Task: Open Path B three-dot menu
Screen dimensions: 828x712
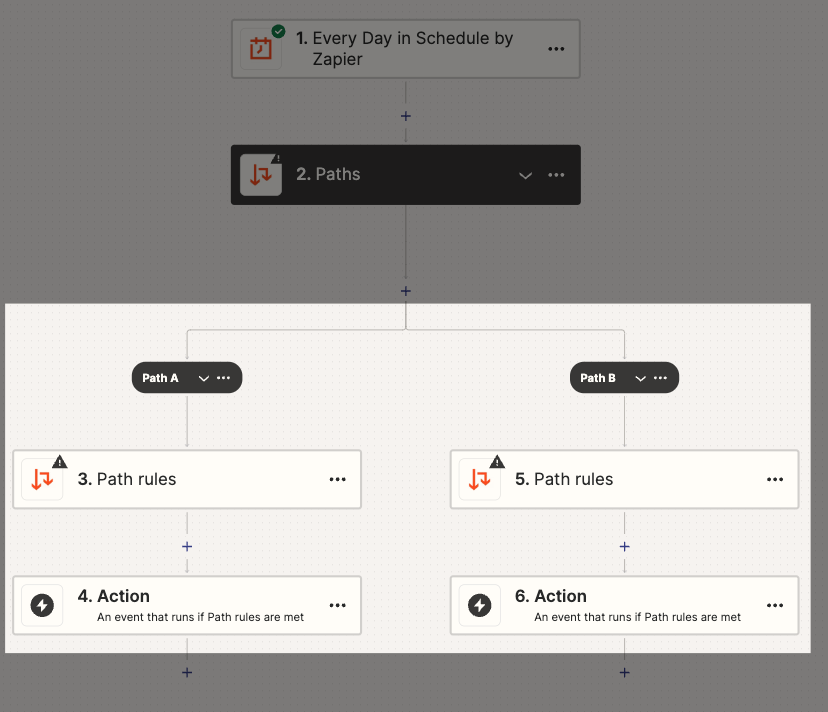Action: click(x=661, y=378)
